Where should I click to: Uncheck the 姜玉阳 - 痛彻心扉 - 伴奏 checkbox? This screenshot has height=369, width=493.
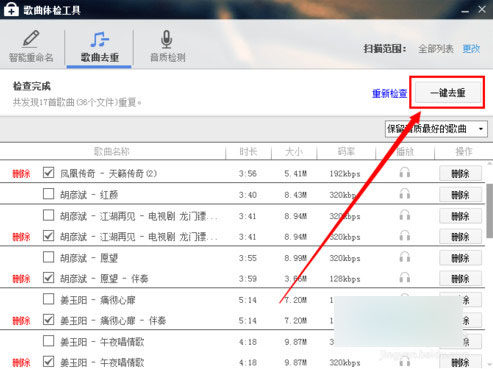pyautogui.click(x=49, y=320)
